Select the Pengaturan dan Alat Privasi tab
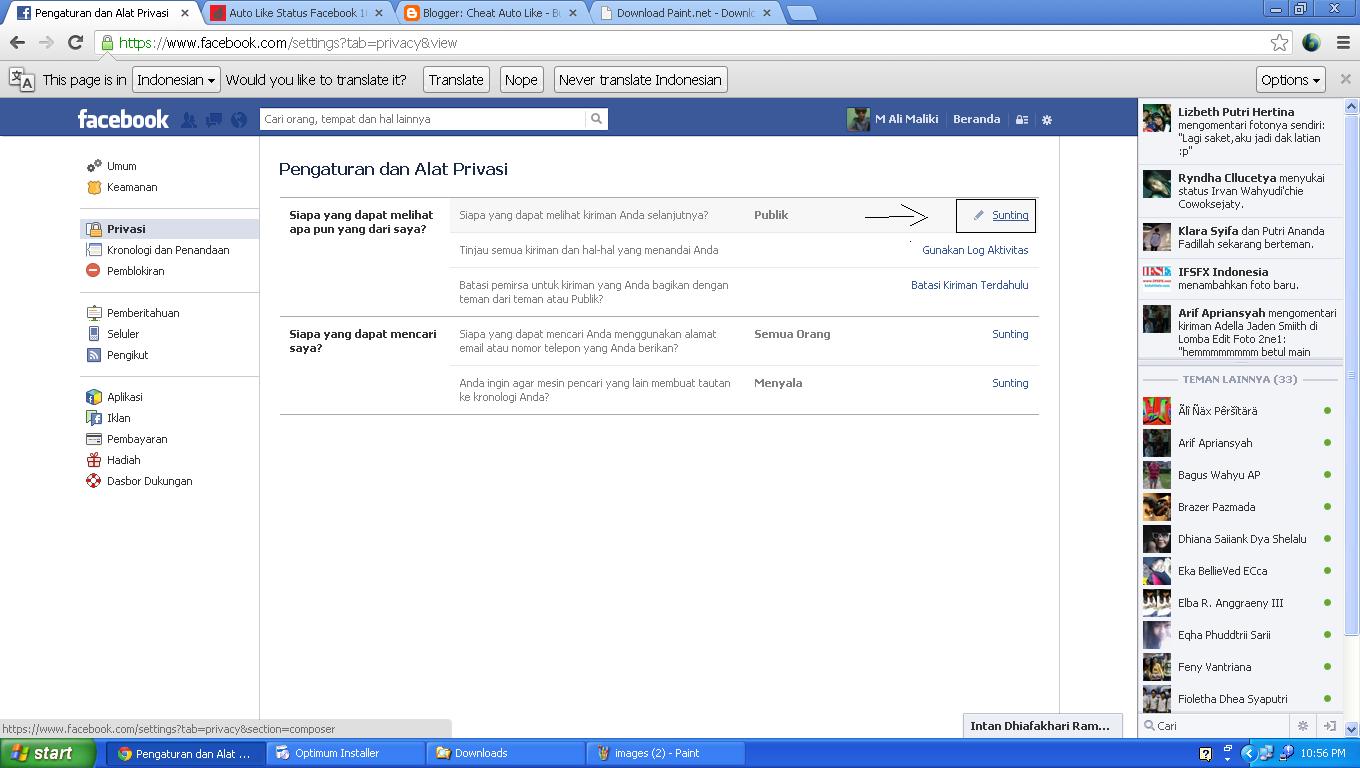 click(x=100, y=13)
